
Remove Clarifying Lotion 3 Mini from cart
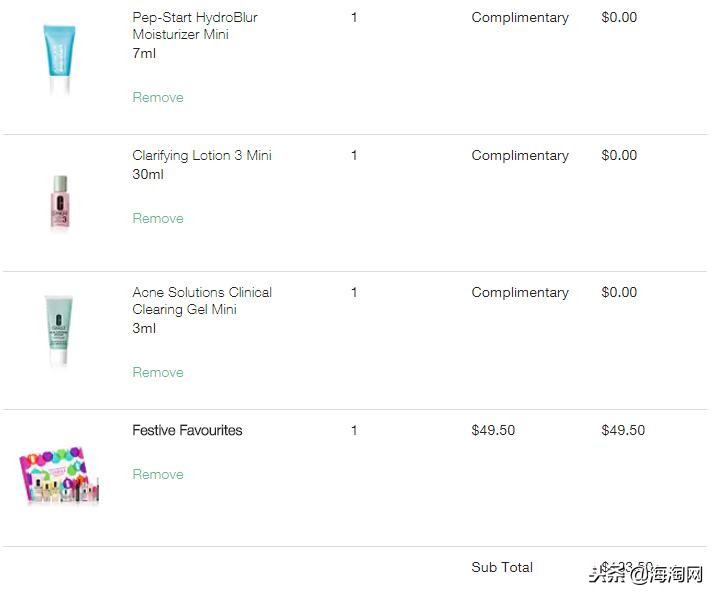pyautogui.click(x=158, y=219)
